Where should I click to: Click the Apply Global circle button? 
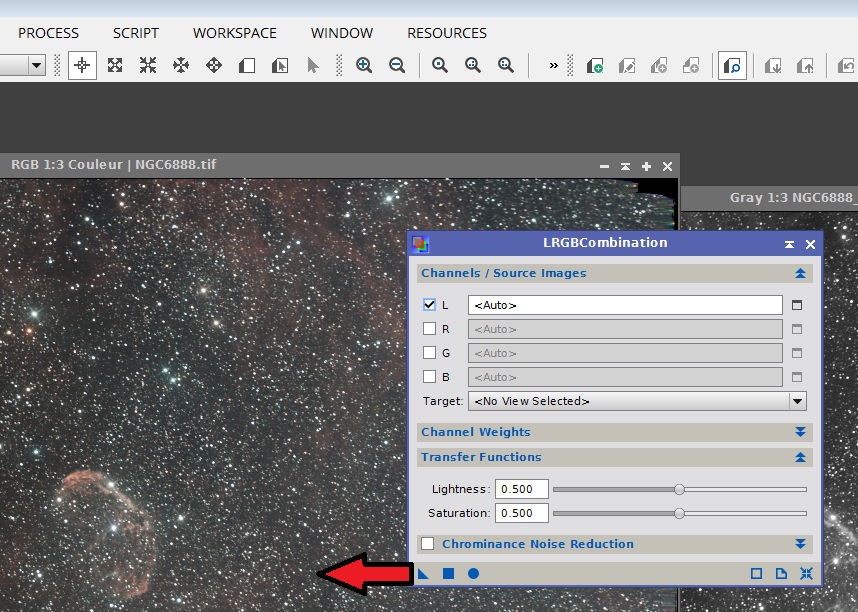point(473,574)
